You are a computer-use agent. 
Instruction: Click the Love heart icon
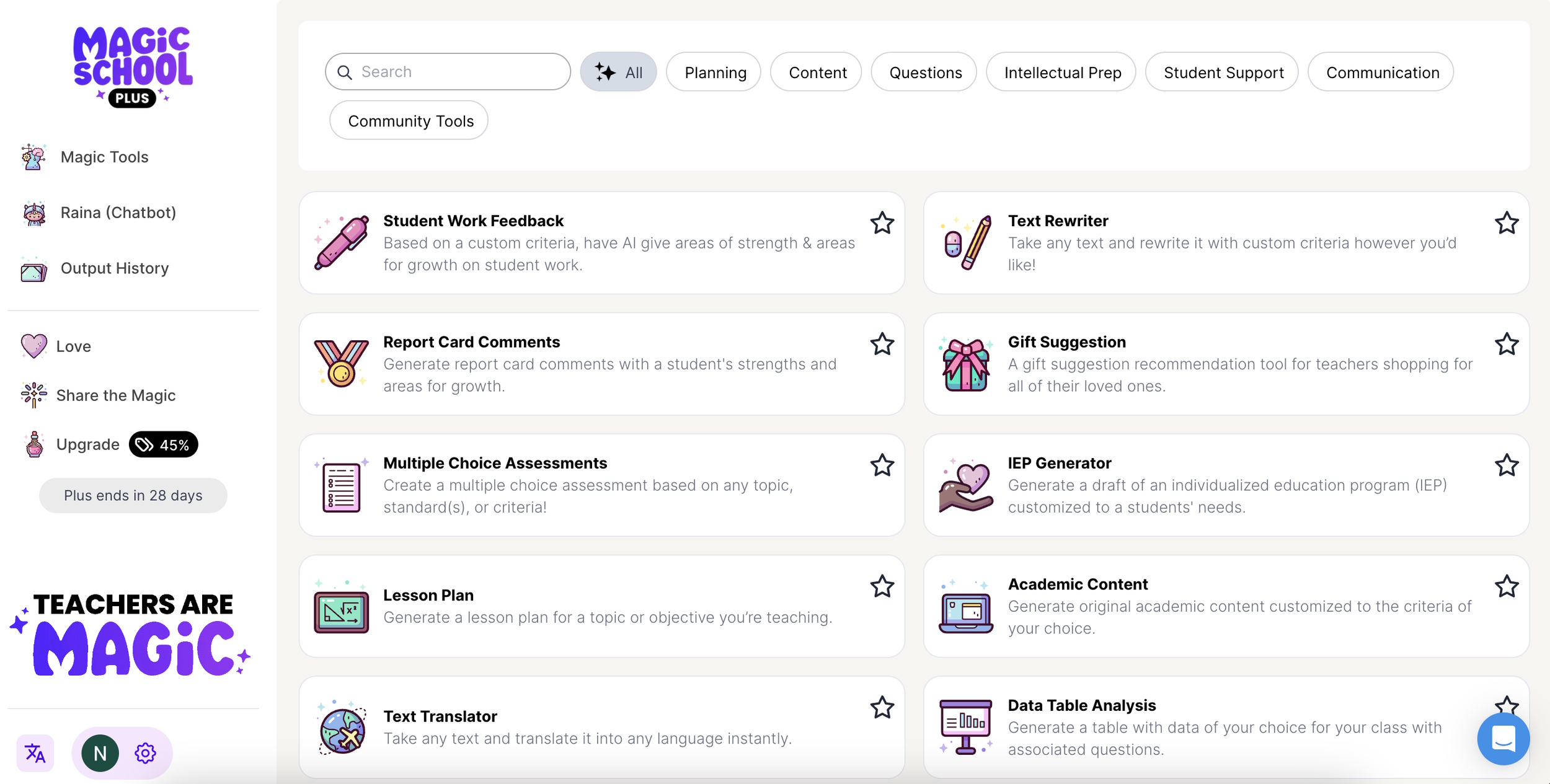pyautogui.click(x=34, y=346)
